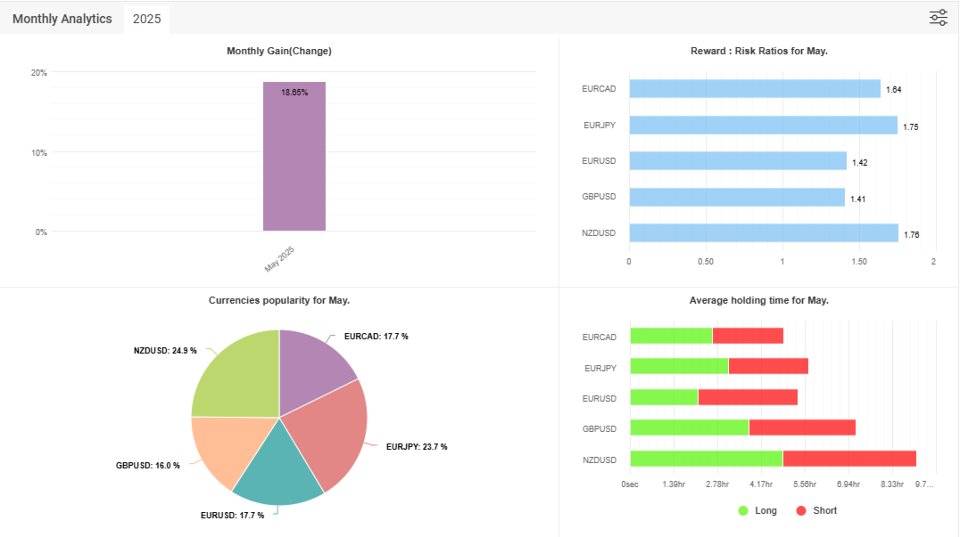The width and height of the screenshot is (960, 537).
Task: Click the Reward : Risk Ratios title
Action: [x=759, y=51]
